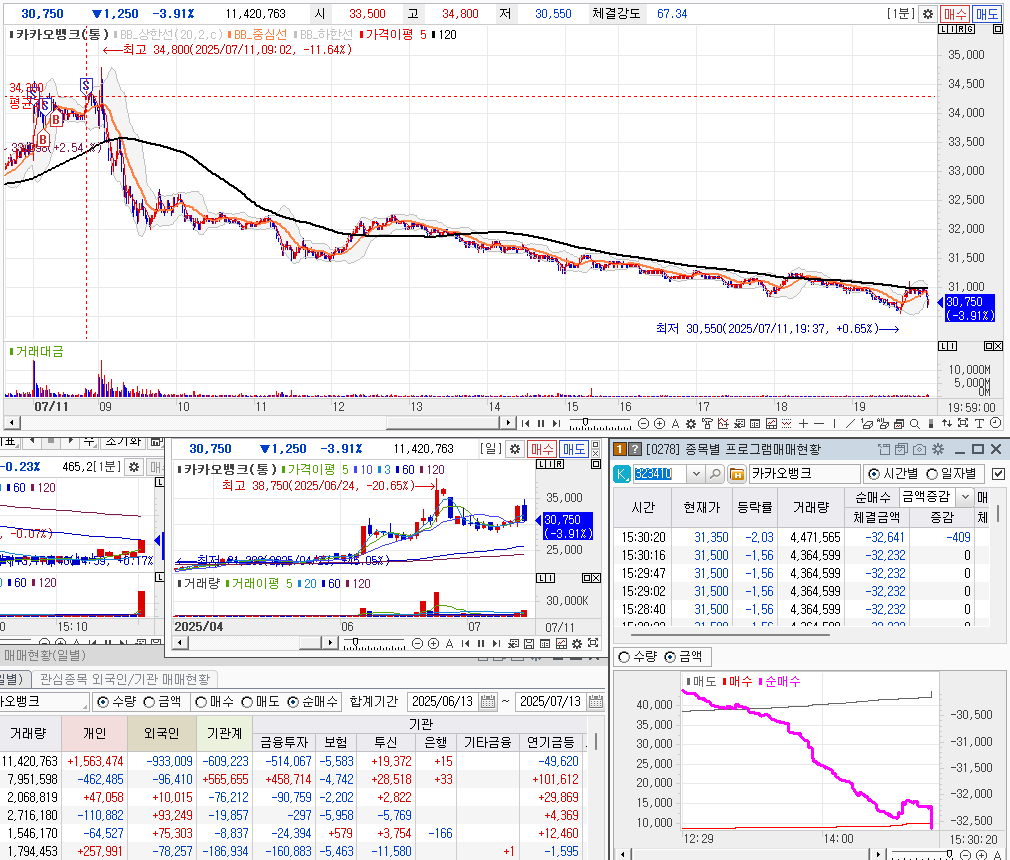Image resolution: width=1010 pixels, height=860 pixels.
Task: Select the vertical line drawing tool
Action: click(x=834, y=423)
